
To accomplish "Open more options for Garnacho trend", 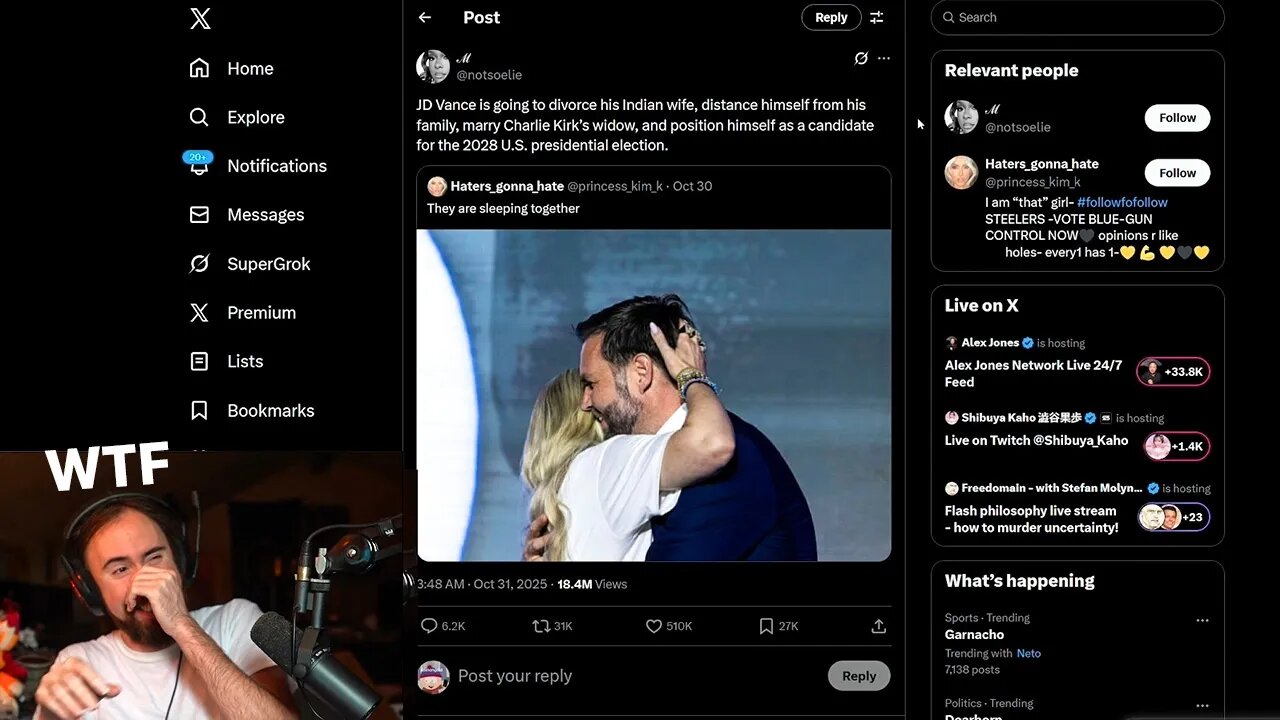I will click(x=1202, y=620).
